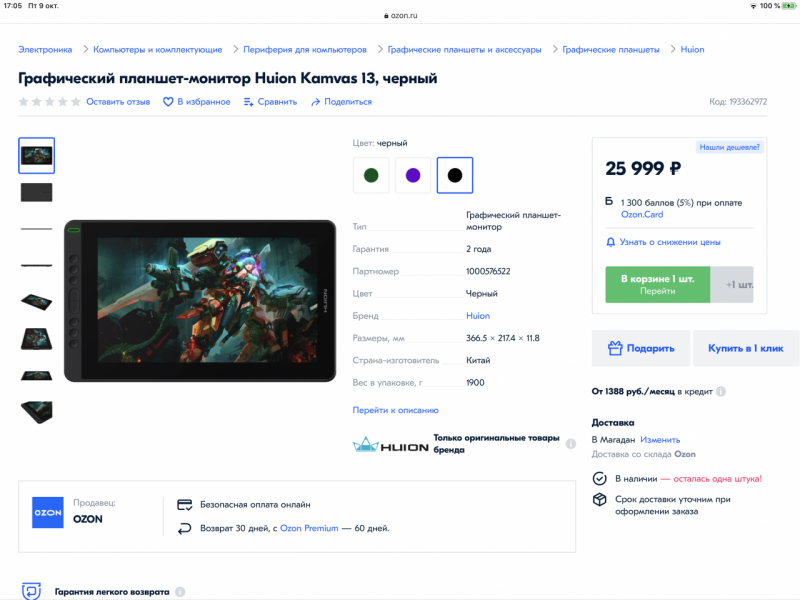800x600 pixels.
Task: Open Периферия для компьютеров breadcrumb
Action: 305,49
